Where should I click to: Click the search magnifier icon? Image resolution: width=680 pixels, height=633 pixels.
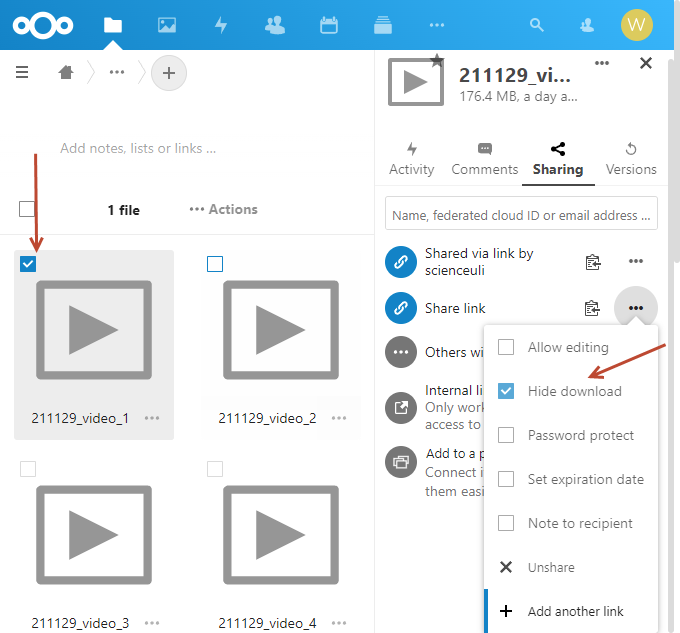(537, 25)
